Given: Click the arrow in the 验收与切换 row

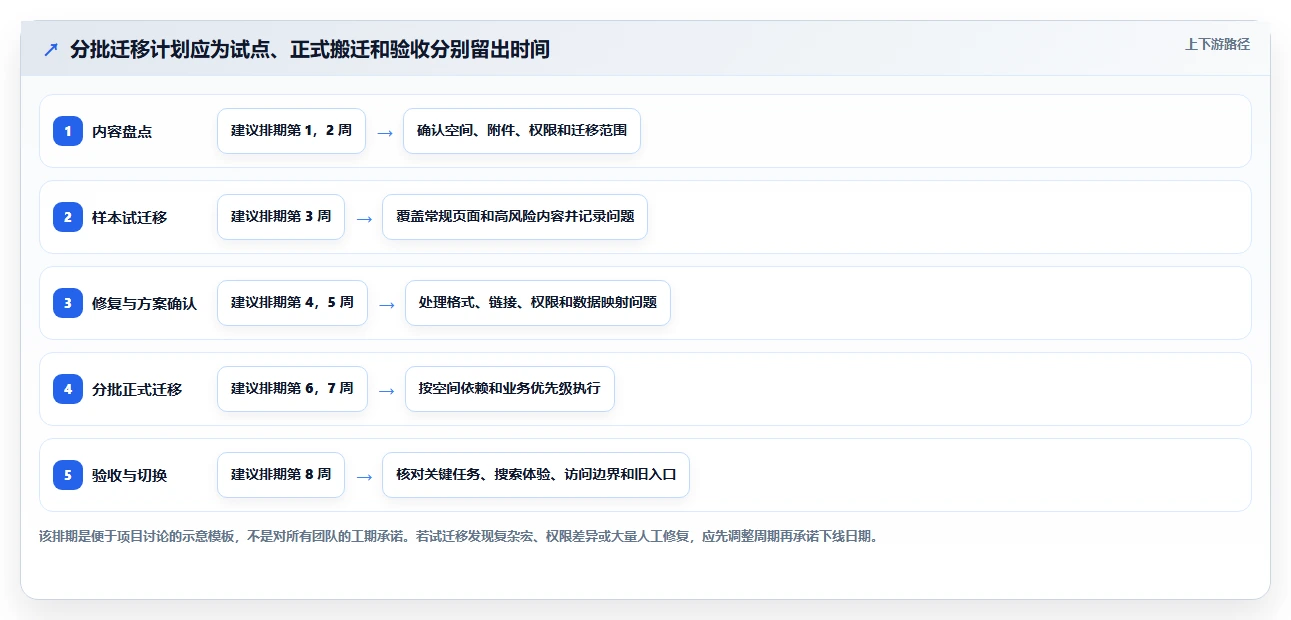Looking at the screenshot, I should click(x=364, y=476).
